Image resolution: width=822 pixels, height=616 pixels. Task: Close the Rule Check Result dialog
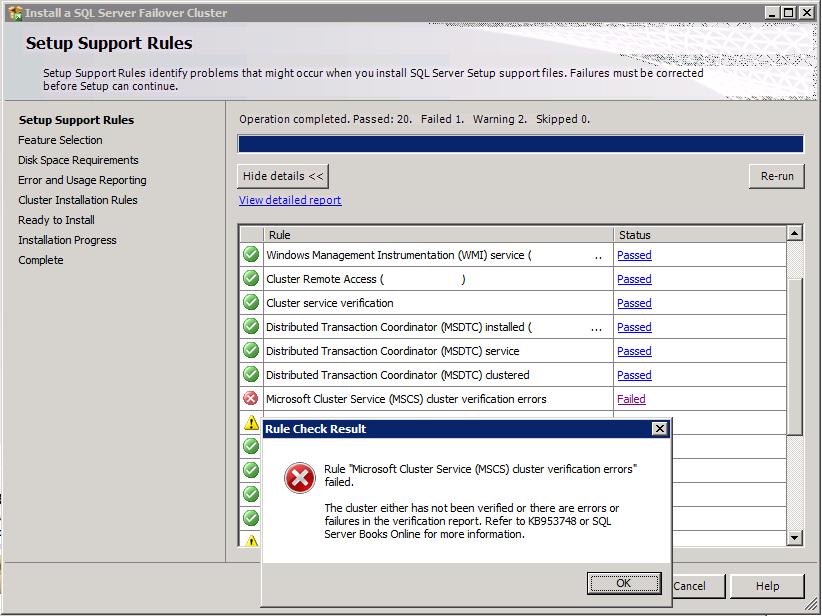coord(659,429)
